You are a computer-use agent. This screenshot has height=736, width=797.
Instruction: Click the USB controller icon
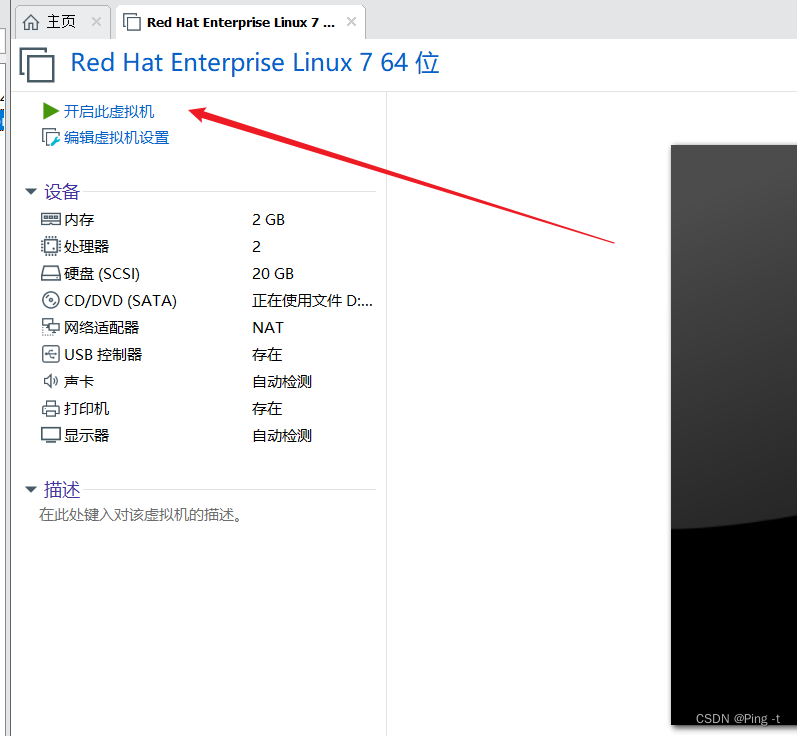[x=51, y=354]
